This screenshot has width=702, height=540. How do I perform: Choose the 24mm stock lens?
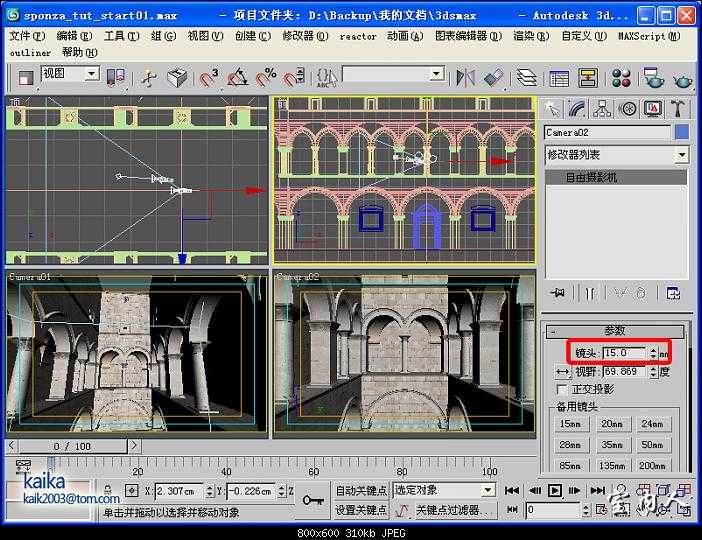click(652, 424)
